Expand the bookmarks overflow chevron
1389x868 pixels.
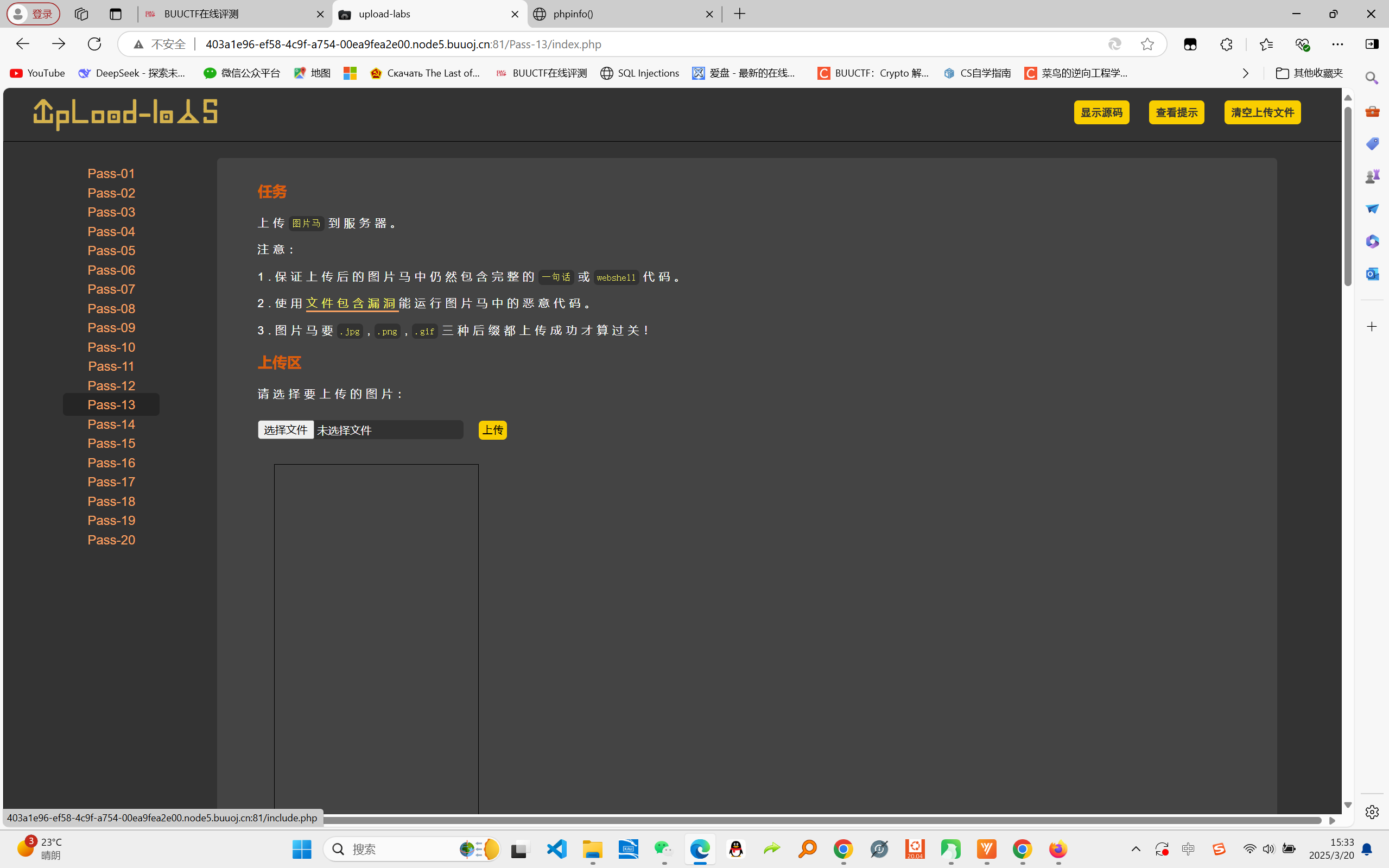[1245, 73]
